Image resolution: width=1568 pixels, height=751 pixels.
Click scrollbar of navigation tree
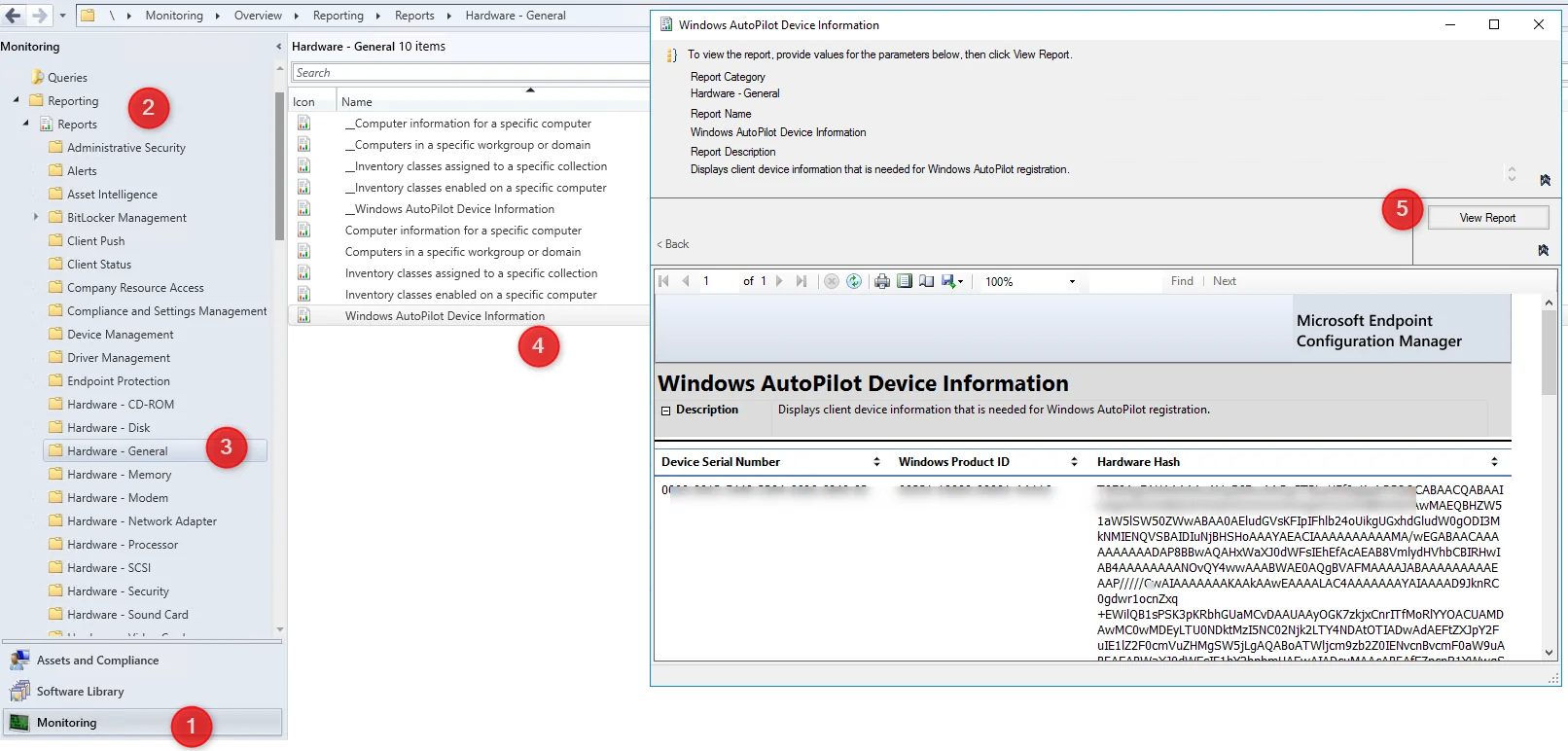[280, 165]
